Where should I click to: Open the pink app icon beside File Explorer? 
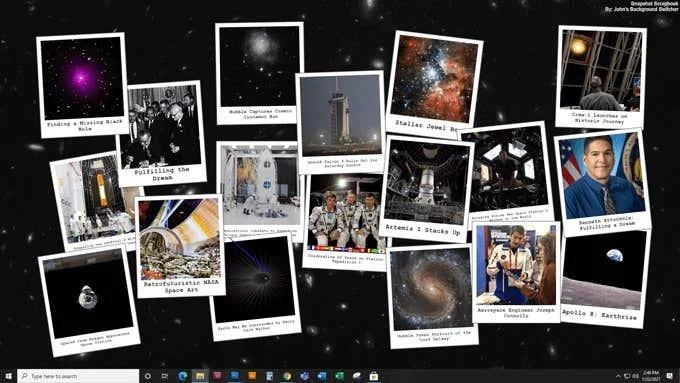click(217, 376)
